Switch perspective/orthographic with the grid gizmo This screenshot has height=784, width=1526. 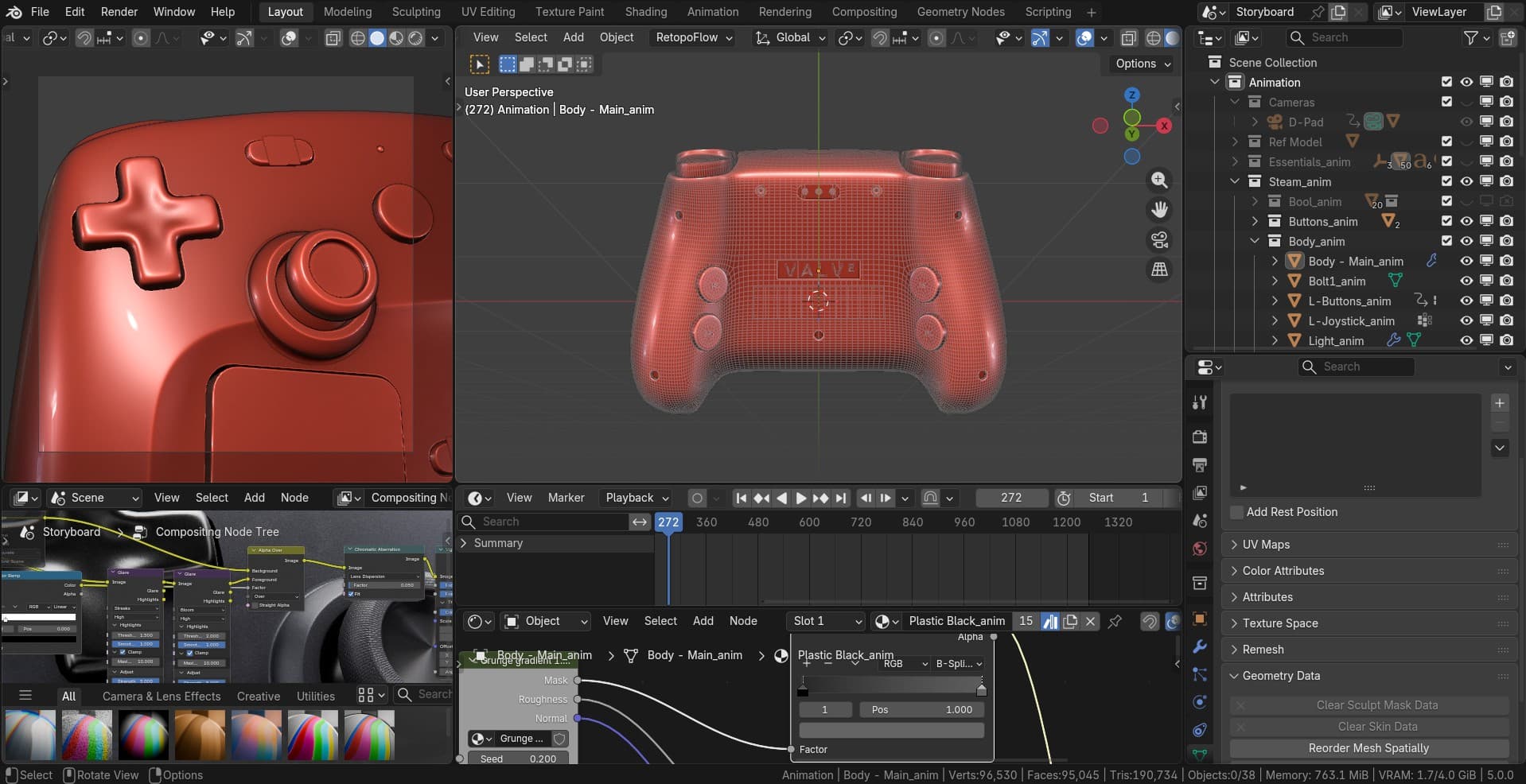pyautogui.click(x=1159, y=270)
